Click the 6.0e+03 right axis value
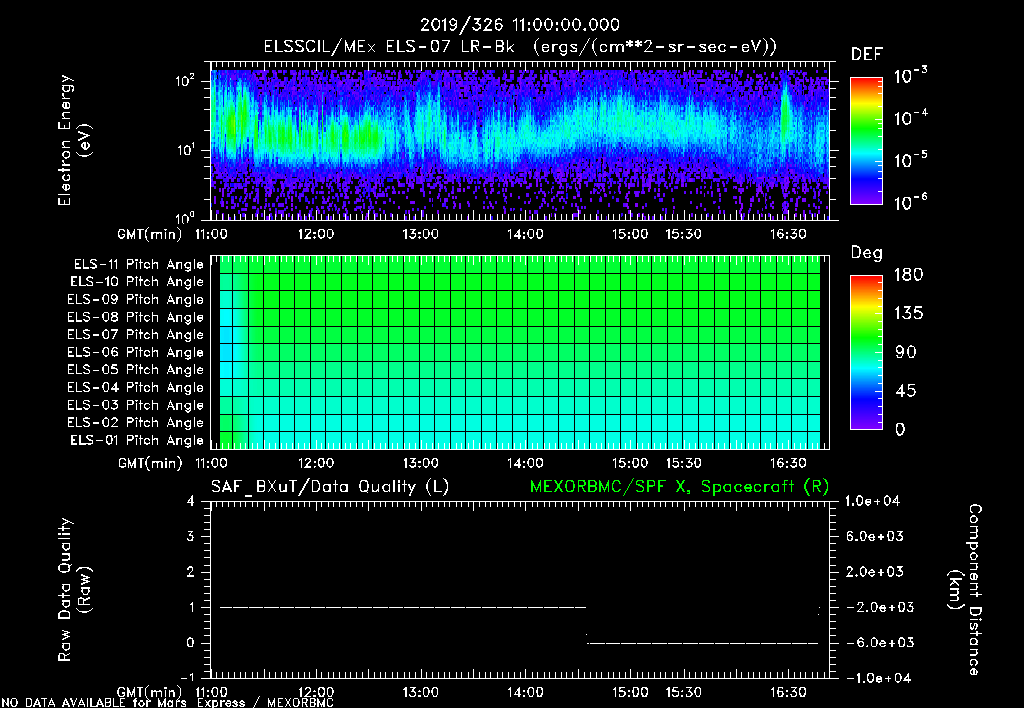 (x=875, y=536)
